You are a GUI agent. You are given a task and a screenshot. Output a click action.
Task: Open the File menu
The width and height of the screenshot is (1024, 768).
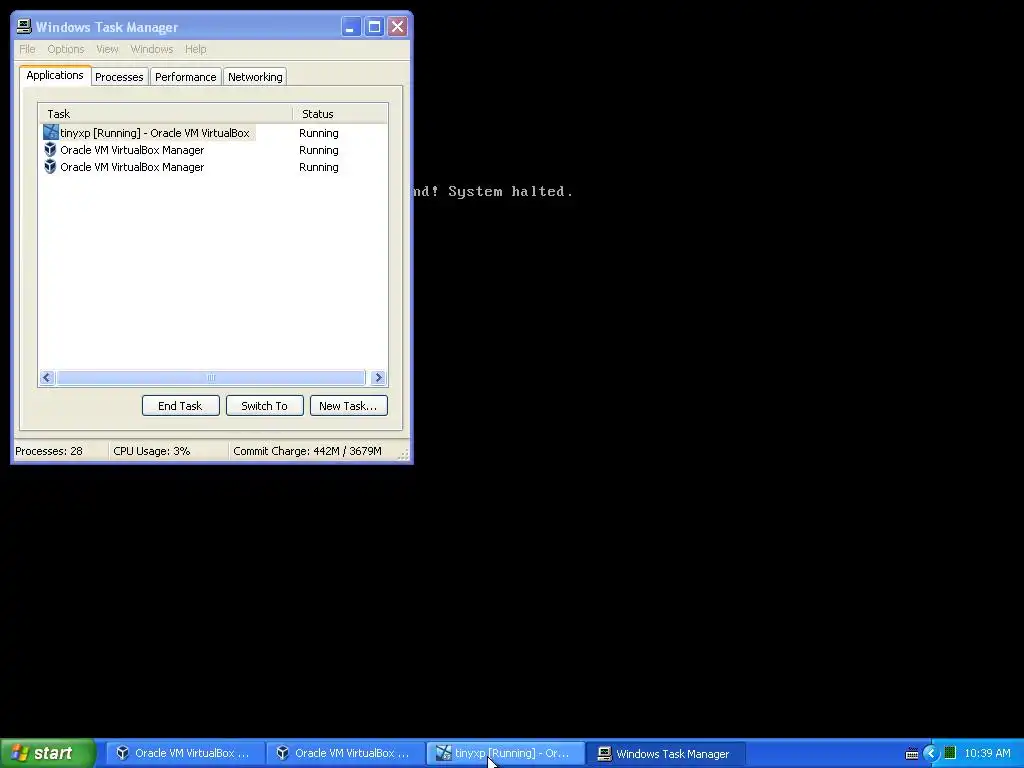coord(27,49)
